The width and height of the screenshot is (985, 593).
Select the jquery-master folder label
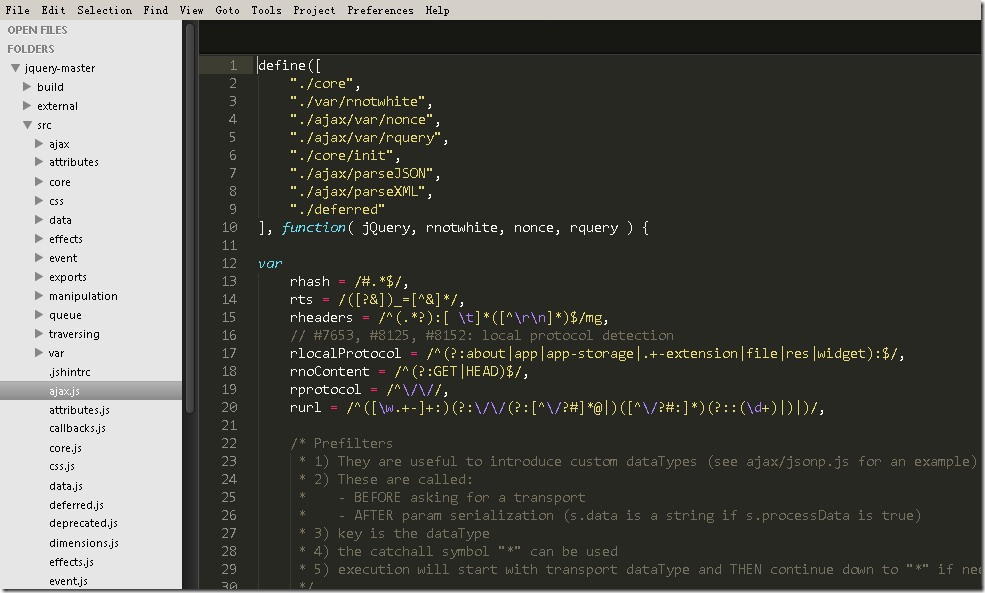(x=60, y=68)
